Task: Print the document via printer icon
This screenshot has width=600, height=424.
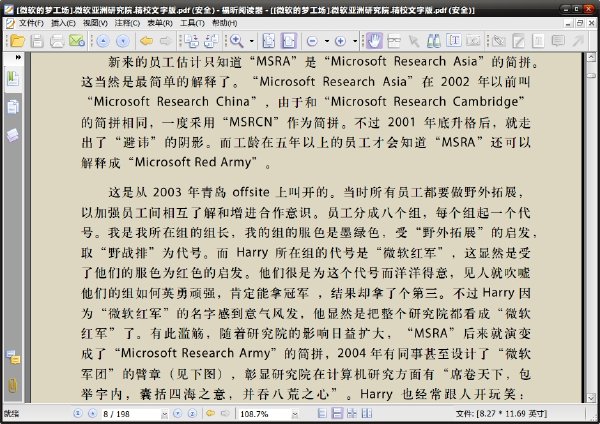Action: click(x=57, y=41)
